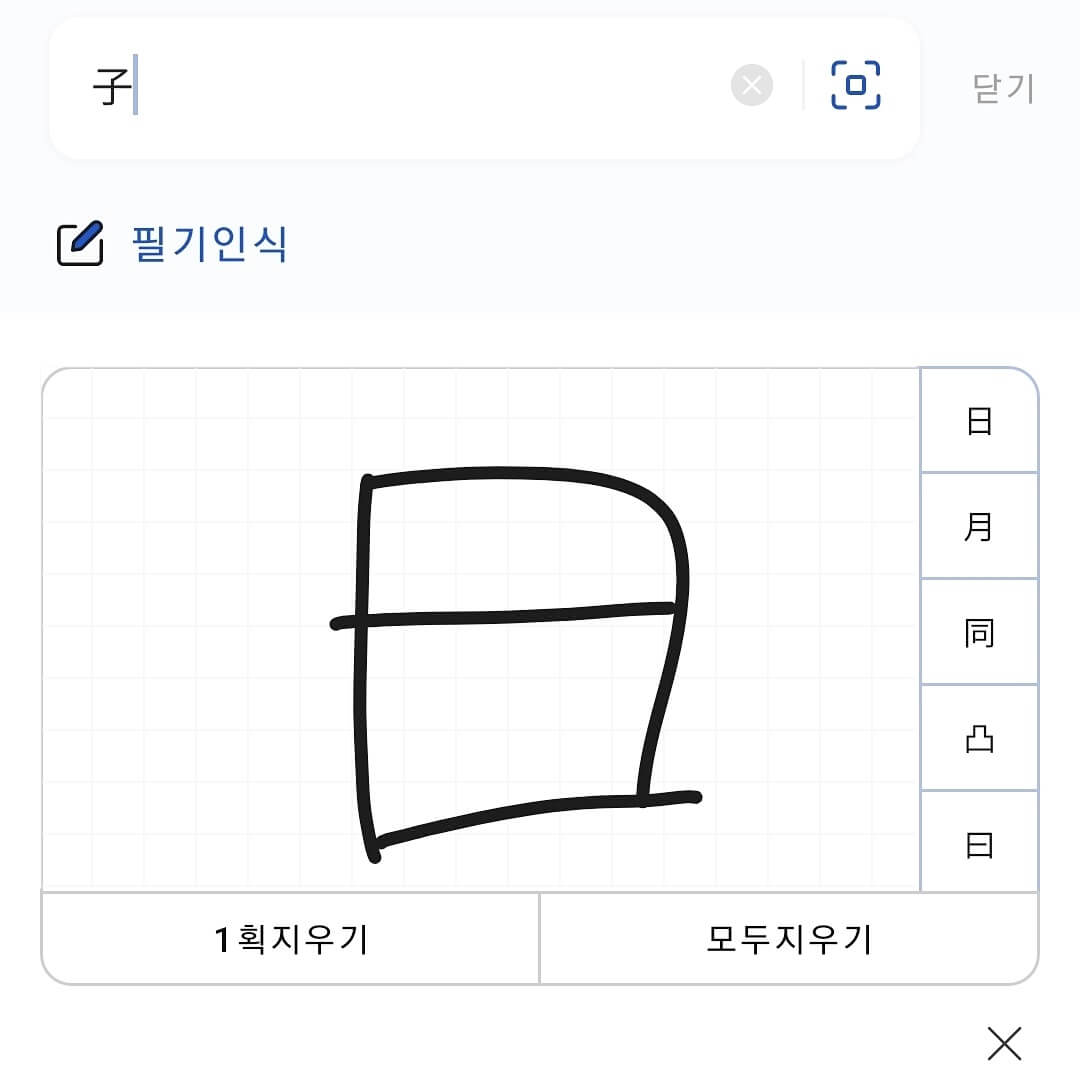Click the X close icon at bottom
Viewport: 1080px width, 1079px height.
pos(1004,1043)
